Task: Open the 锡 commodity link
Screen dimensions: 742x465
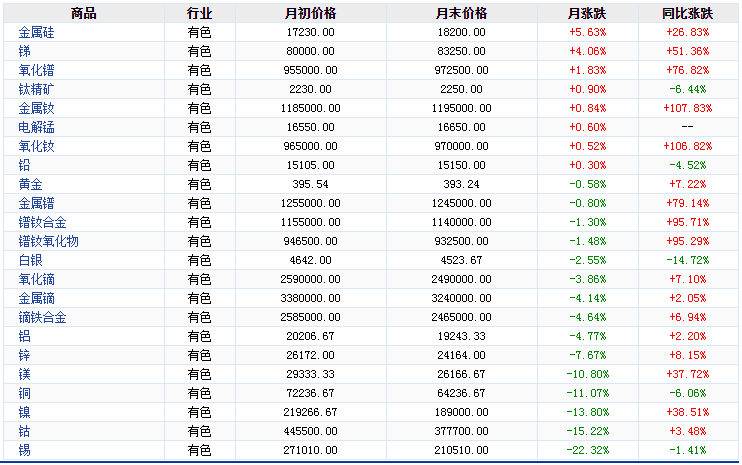Action: [24, 450]
